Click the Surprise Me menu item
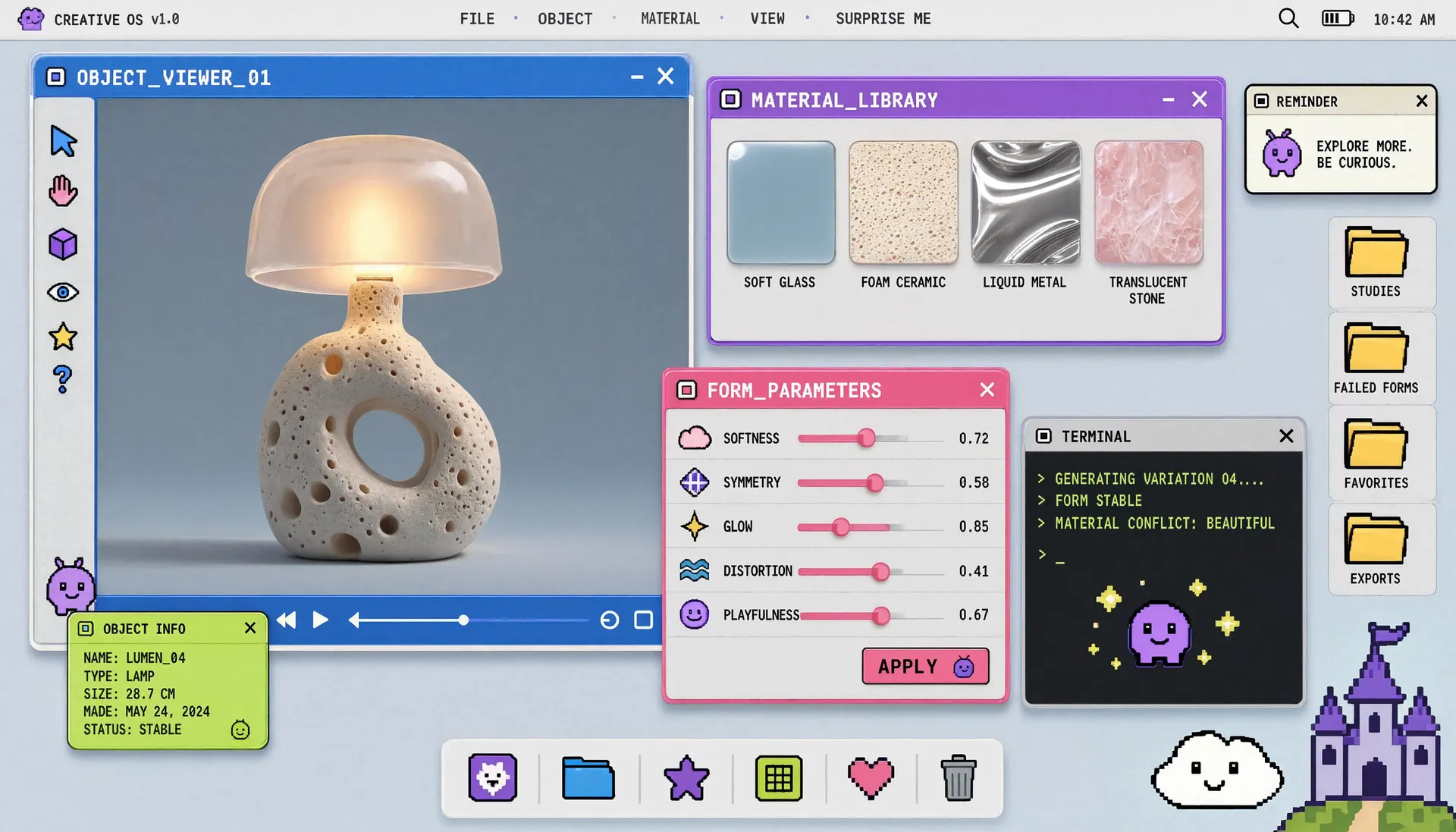 (x=883, y=19)
